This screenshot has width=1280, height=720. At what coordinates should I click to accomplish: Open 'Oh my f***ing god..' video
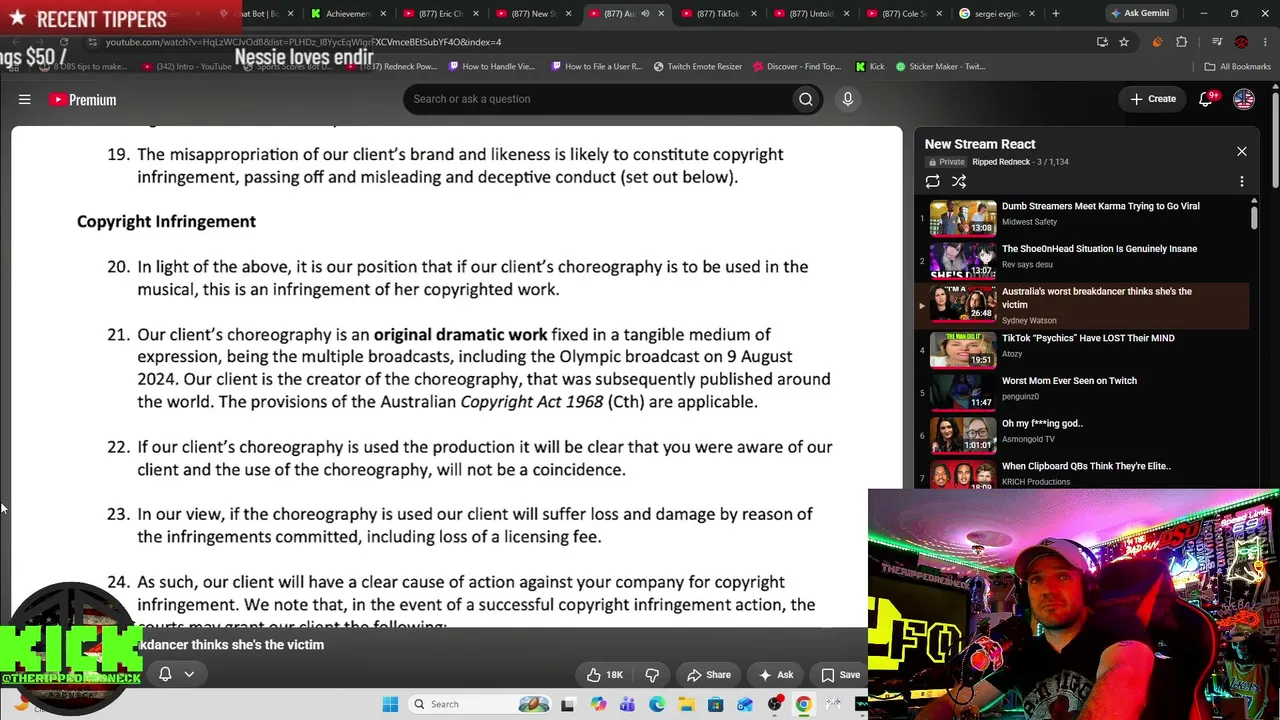coord(1042,423)
